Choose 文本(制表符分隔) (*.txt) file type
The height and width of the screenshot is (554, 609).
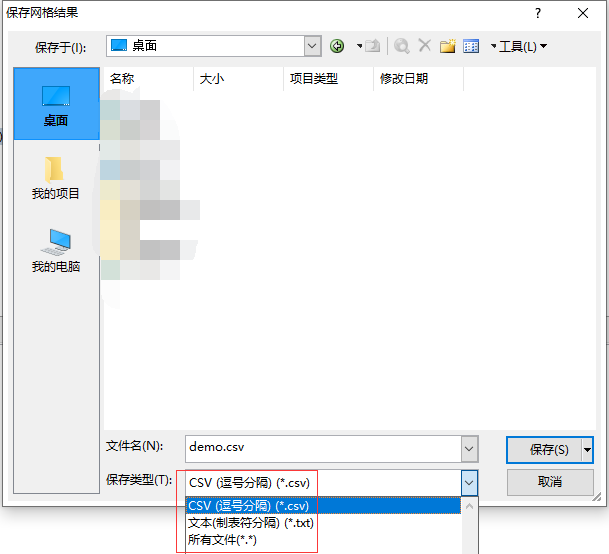pos(323,523)
